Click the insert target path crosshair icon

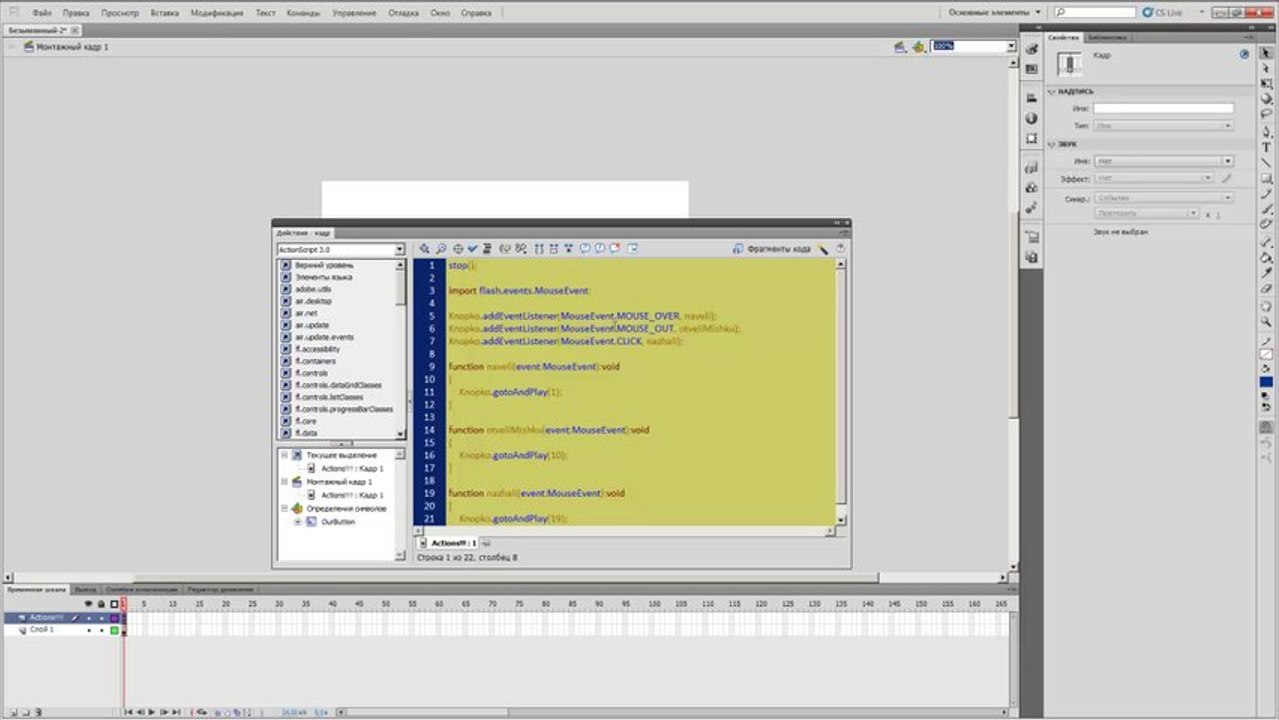coord(458,248)
